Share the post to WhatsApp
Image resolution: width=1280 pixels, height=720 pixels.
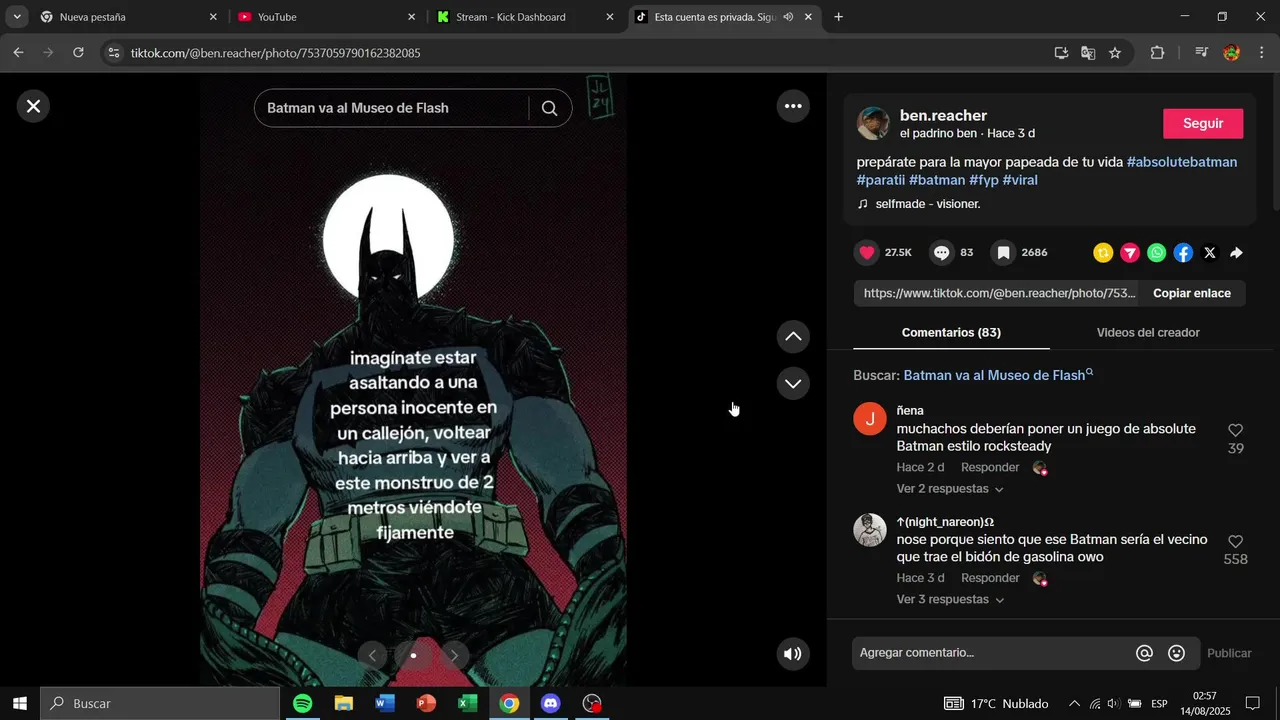[1157, 253]
